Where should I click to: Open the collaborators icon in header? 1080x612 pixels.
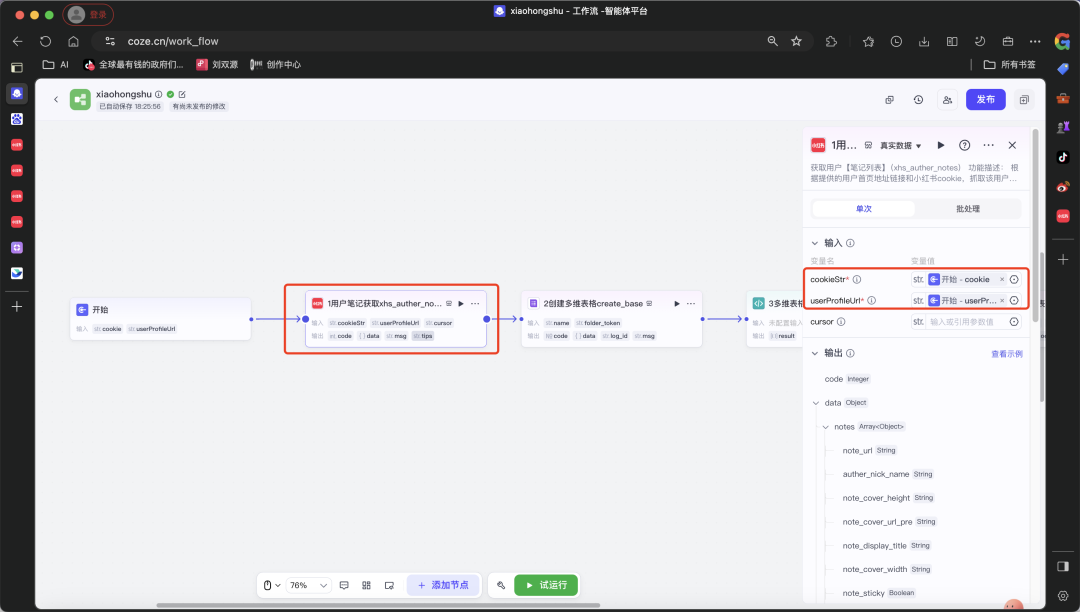(947, 100)
